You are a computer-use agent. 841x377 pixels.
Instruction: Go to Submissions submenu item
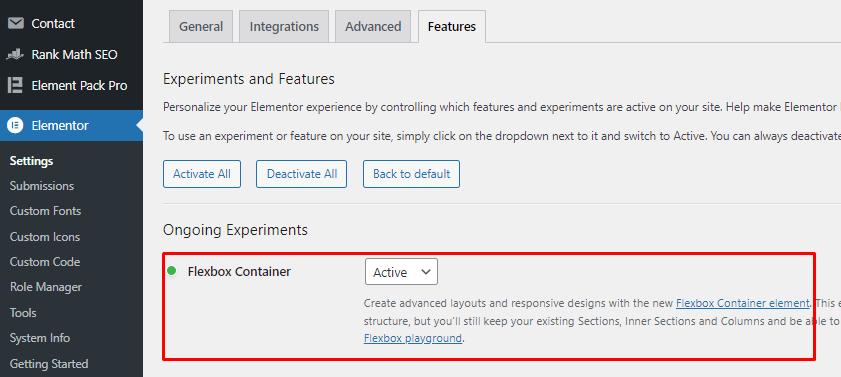(42, 186)
